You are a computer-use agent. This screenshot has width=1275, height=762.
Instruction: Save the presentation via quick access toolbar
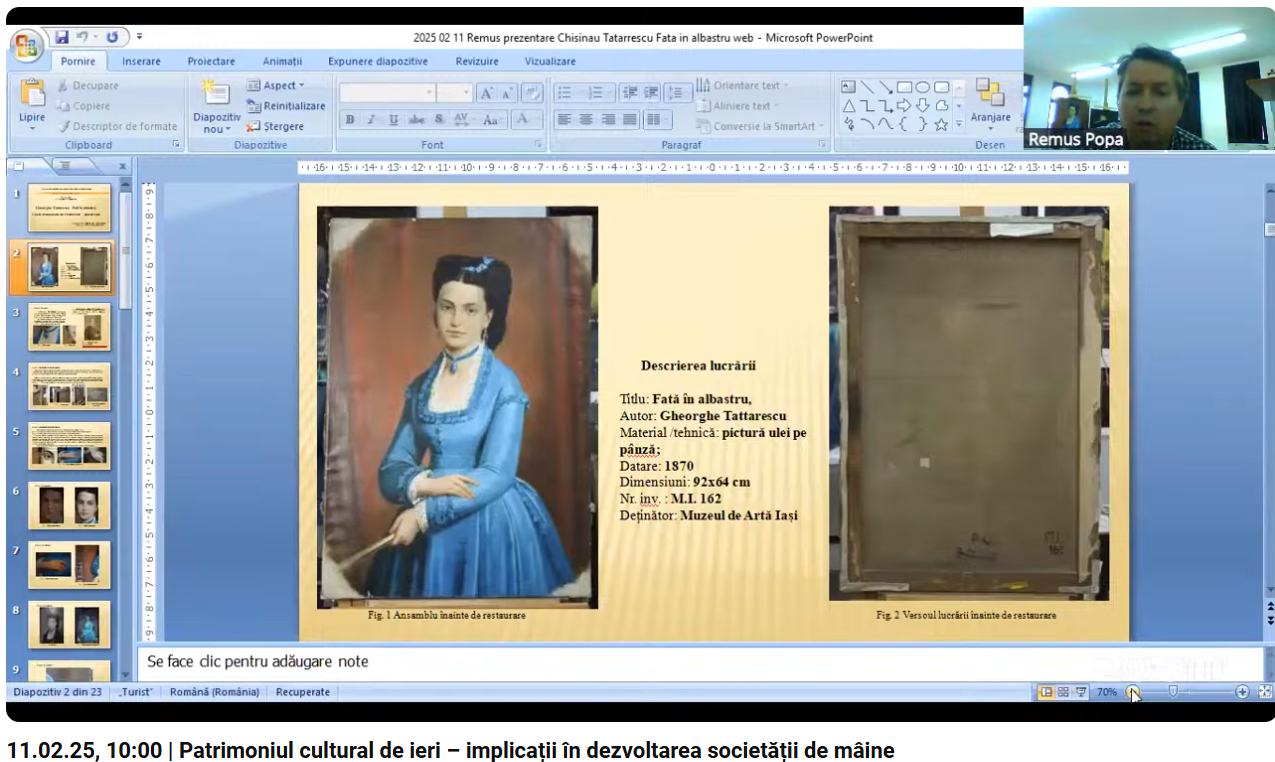[62, 37]
